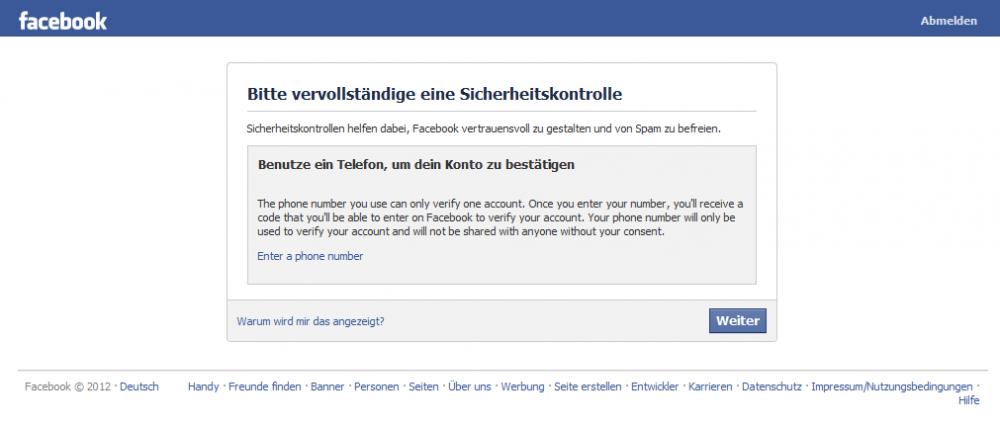This screenshot has height=428, width=1000.
Task: Click the Werbung footer link
Action: click(x=522, y=387)
